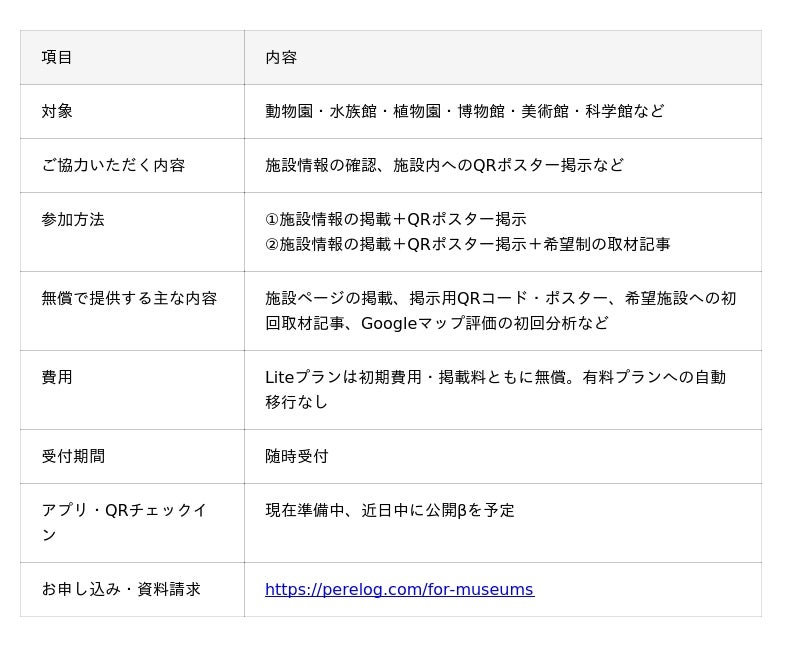Image resolution: width=800 pixels, height=647 pixels.
Task: Select the 費用 row label
Action: 57,377
